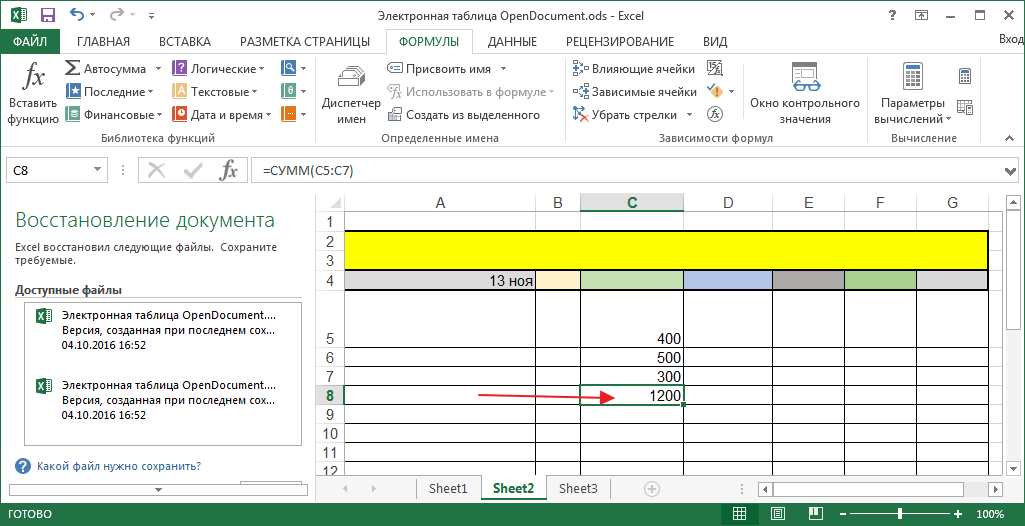Image resolution: width=1025 pixels, height=526 pixels.
Task: Switch to Page Layout view in status bar
Action: click(x=778, y=513)
